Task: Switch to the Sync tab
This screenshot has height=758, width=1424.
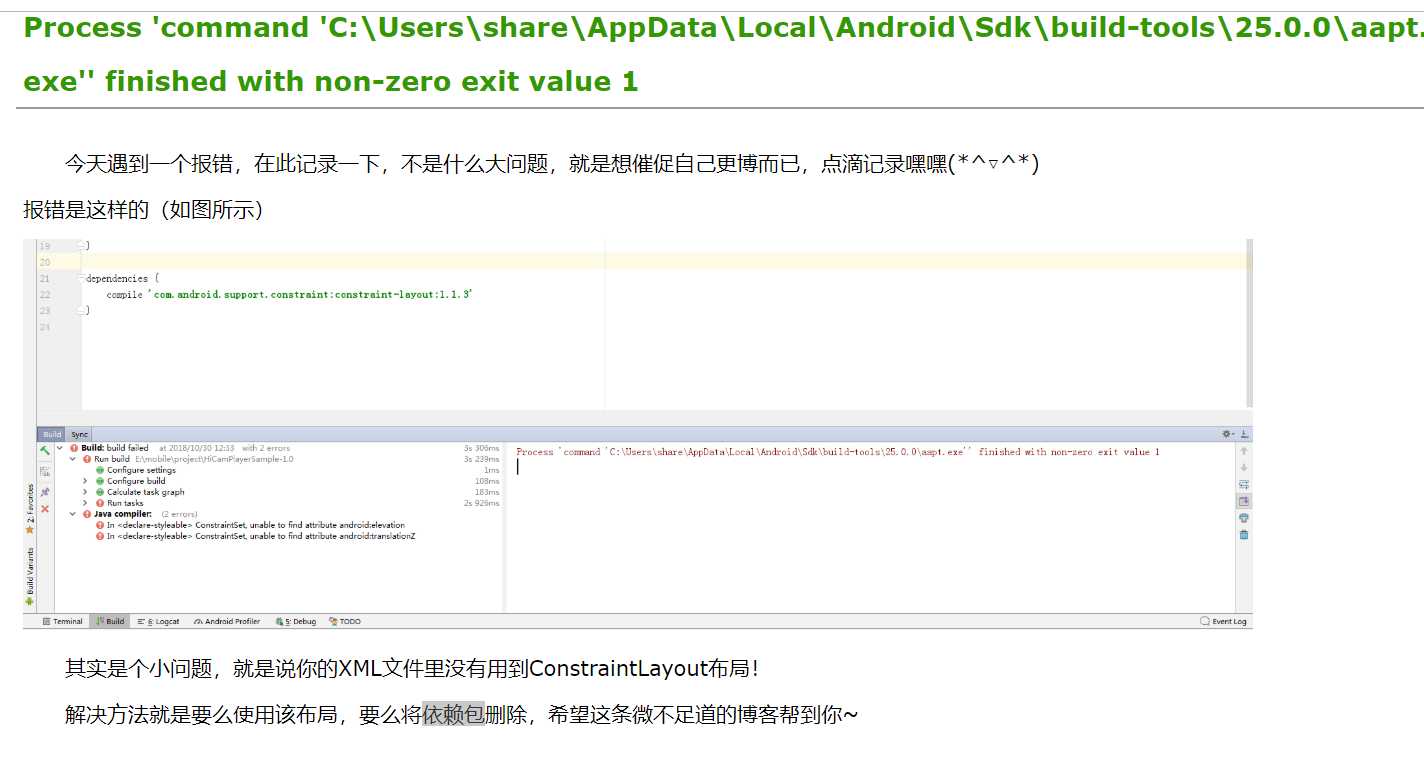Action: tap(79, 434)
